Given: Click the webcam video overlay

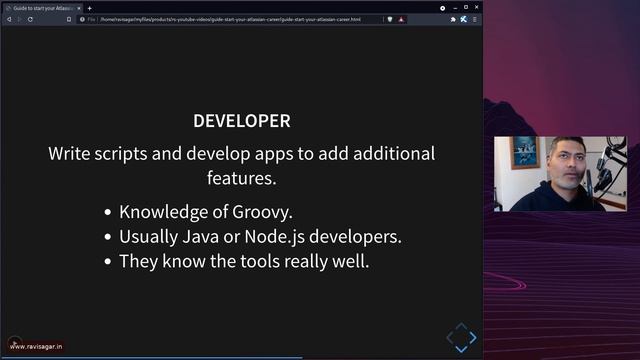Looking at the screenshot, I should point(560,174).
